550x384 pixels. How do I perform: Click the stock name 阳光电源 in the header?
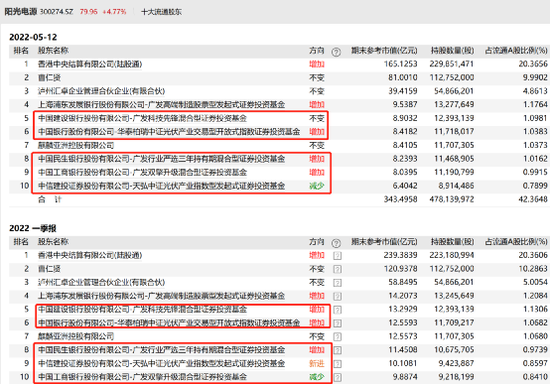coord(21,12)
